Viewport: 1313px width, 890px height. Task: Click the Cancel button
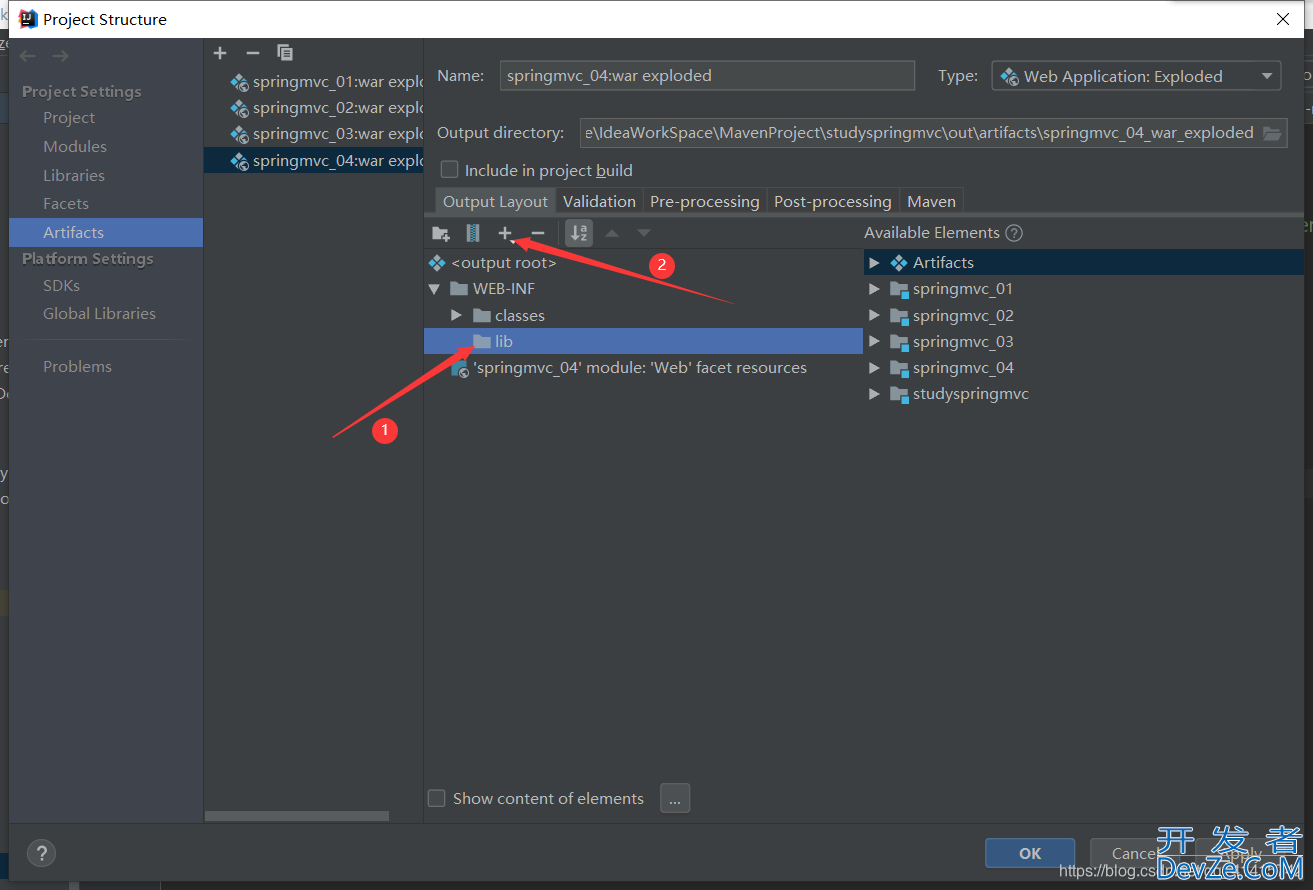point(1135,853)
